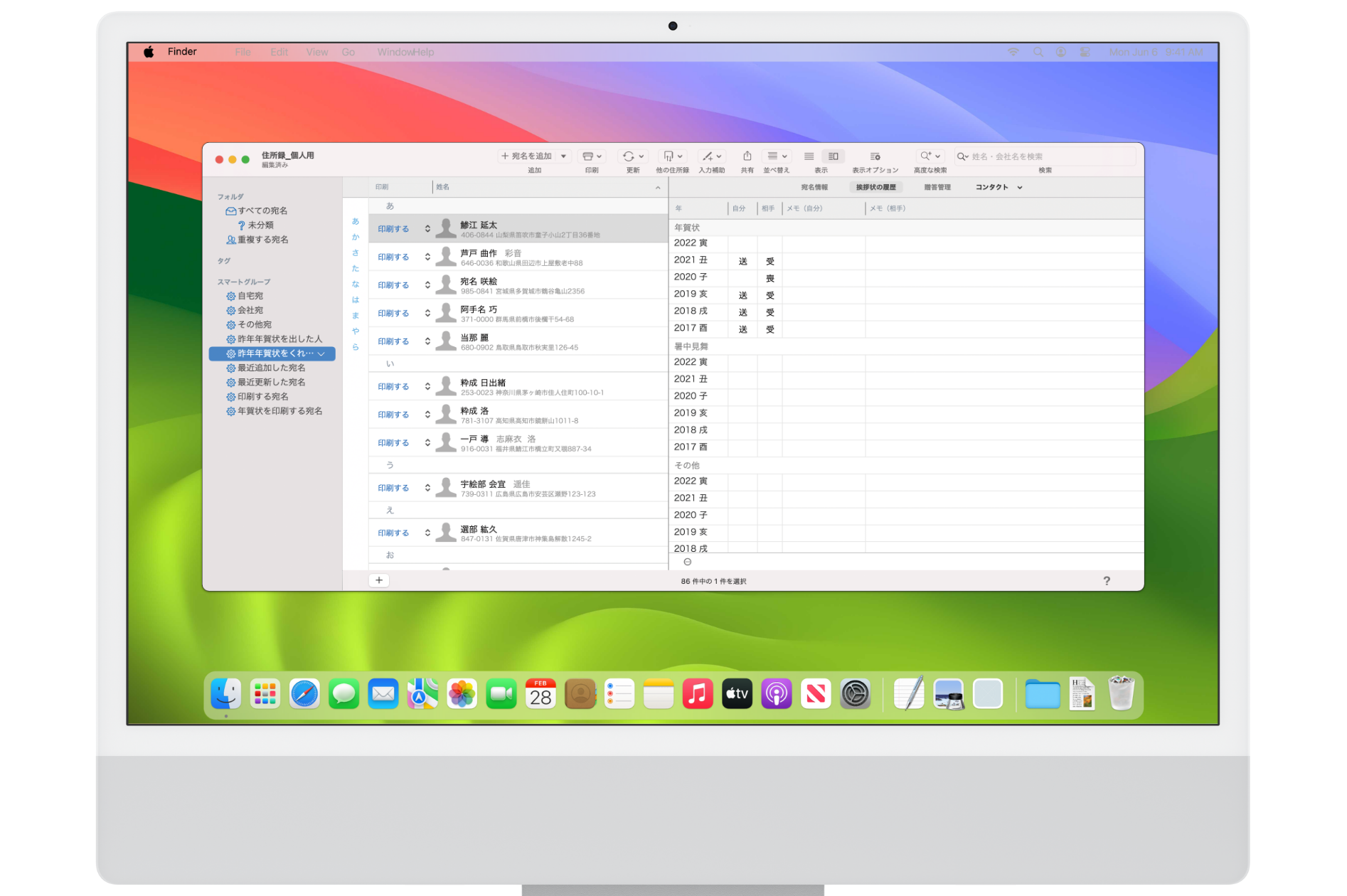Open the search magnifier options in the search field
This screenshot has height=896, width=1347.
pos(963,156)
